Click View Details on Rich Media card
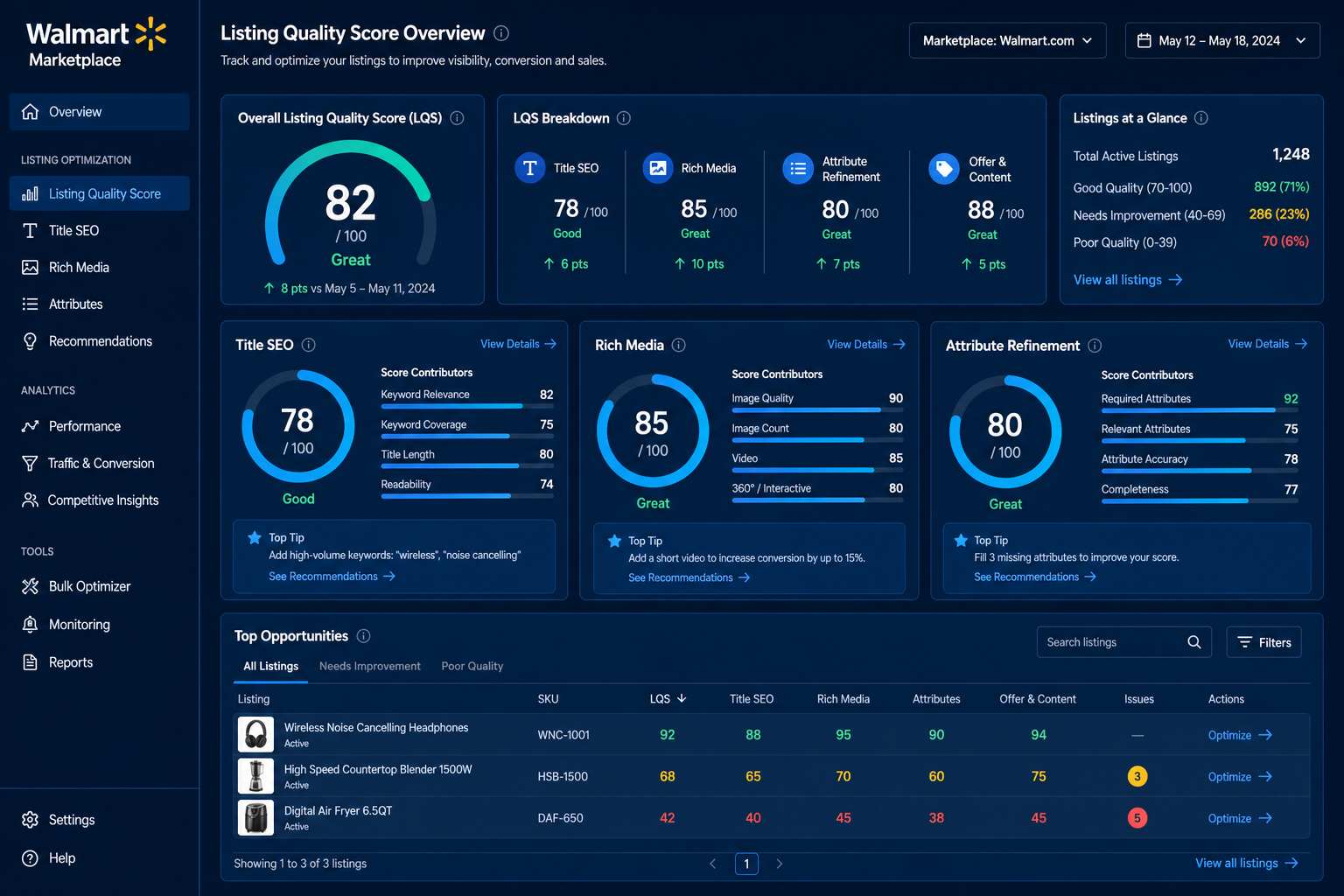Screen dimensions: 1344x896 tap(866, 345)
